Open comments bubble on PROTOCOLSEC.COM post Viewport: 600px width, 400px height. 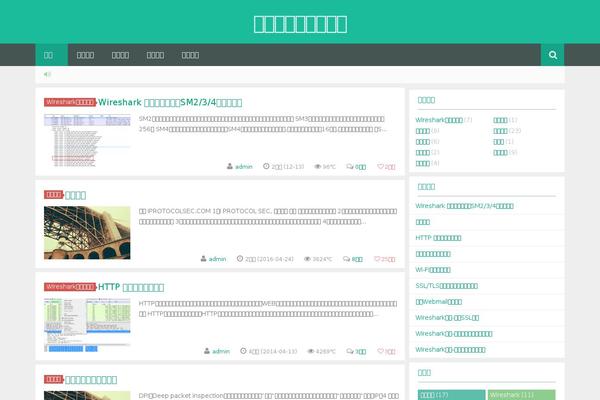(x=346, y=259)
